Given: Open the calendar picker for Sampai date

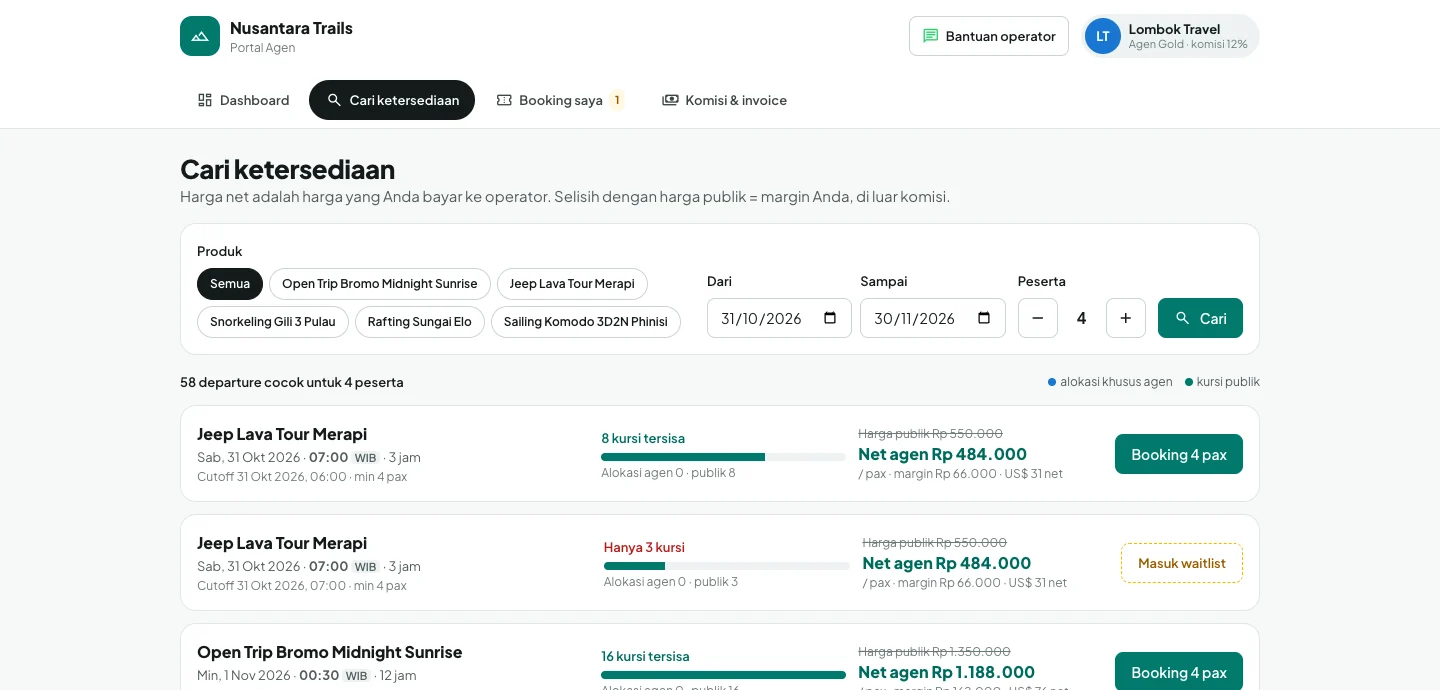Looking at the screenshot, I should [x=984, y=318].
